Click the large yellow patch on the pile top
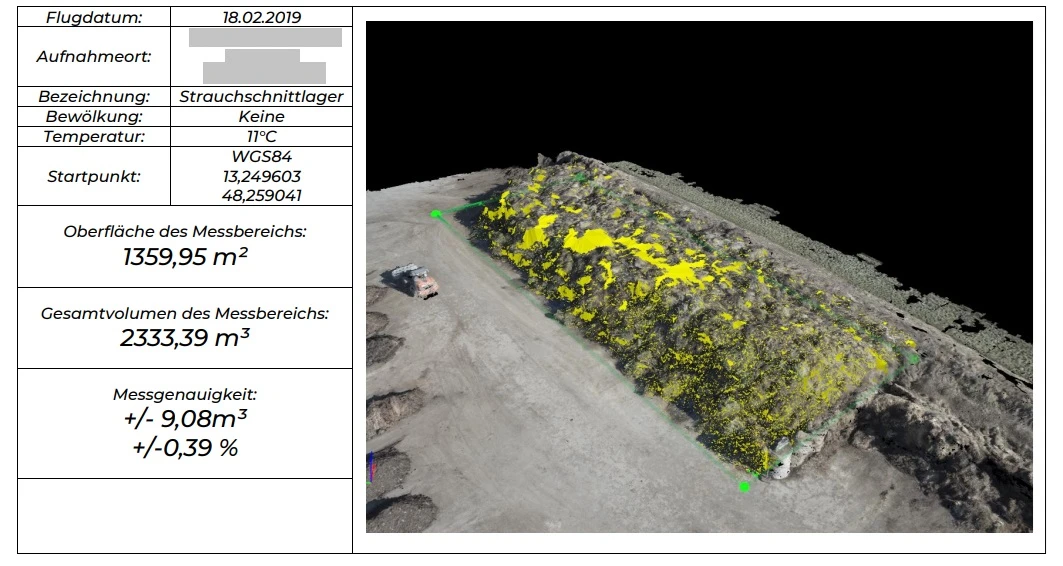 pos(588,239)
